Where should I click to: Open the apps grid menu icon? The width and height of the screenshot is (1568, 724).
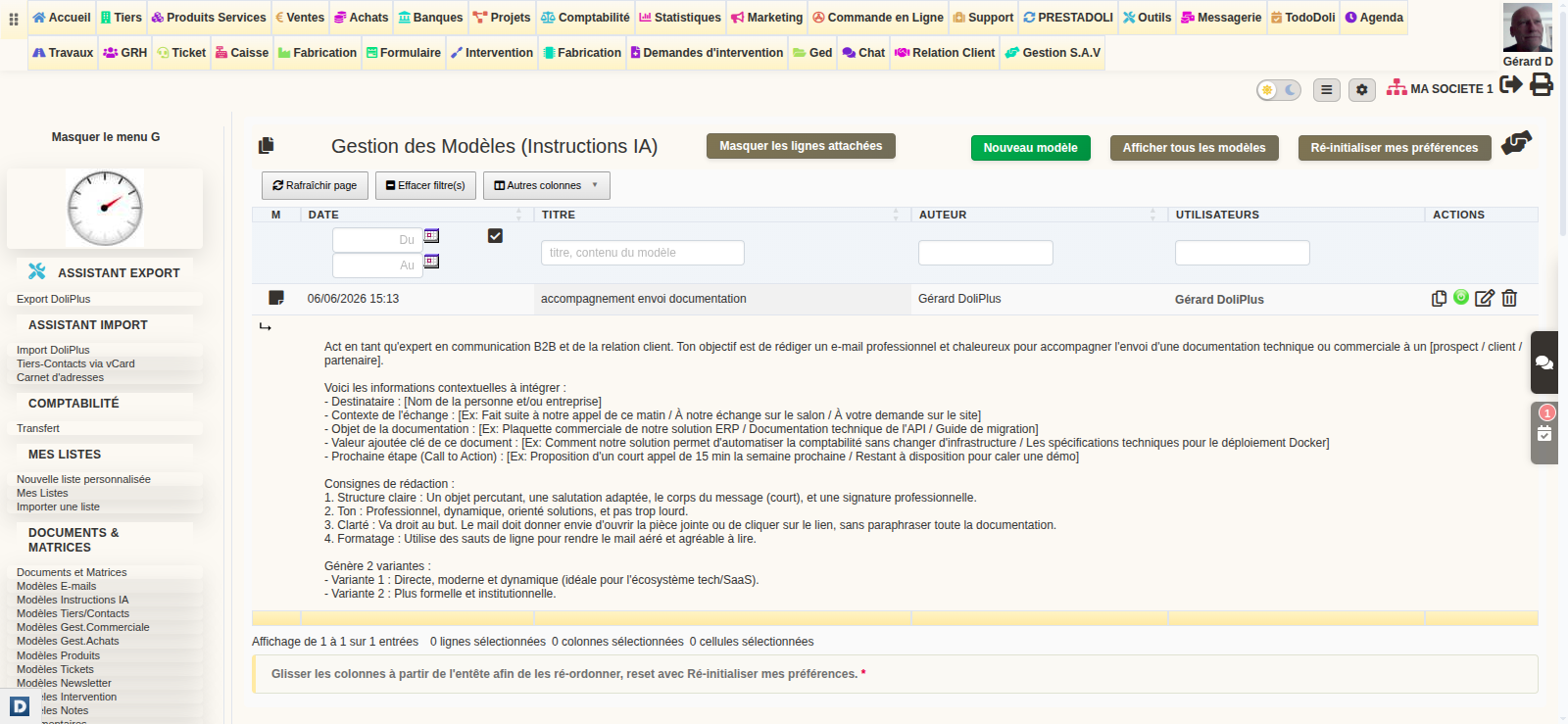pyautogui.click(x=14, y=19)
